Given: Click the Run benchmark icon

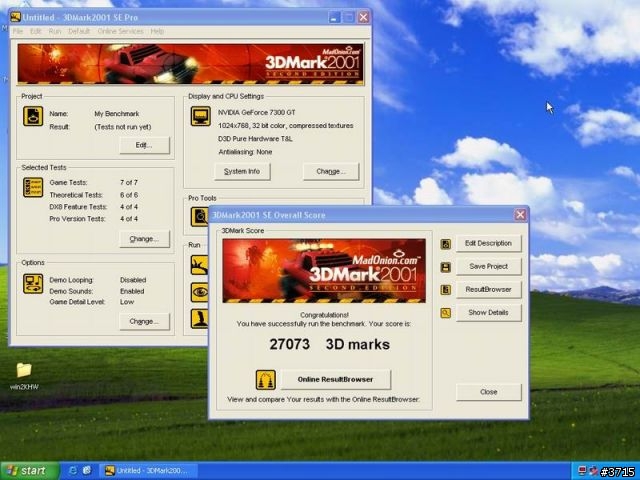Looking at the screenshot, I should [x=200, y=265].
